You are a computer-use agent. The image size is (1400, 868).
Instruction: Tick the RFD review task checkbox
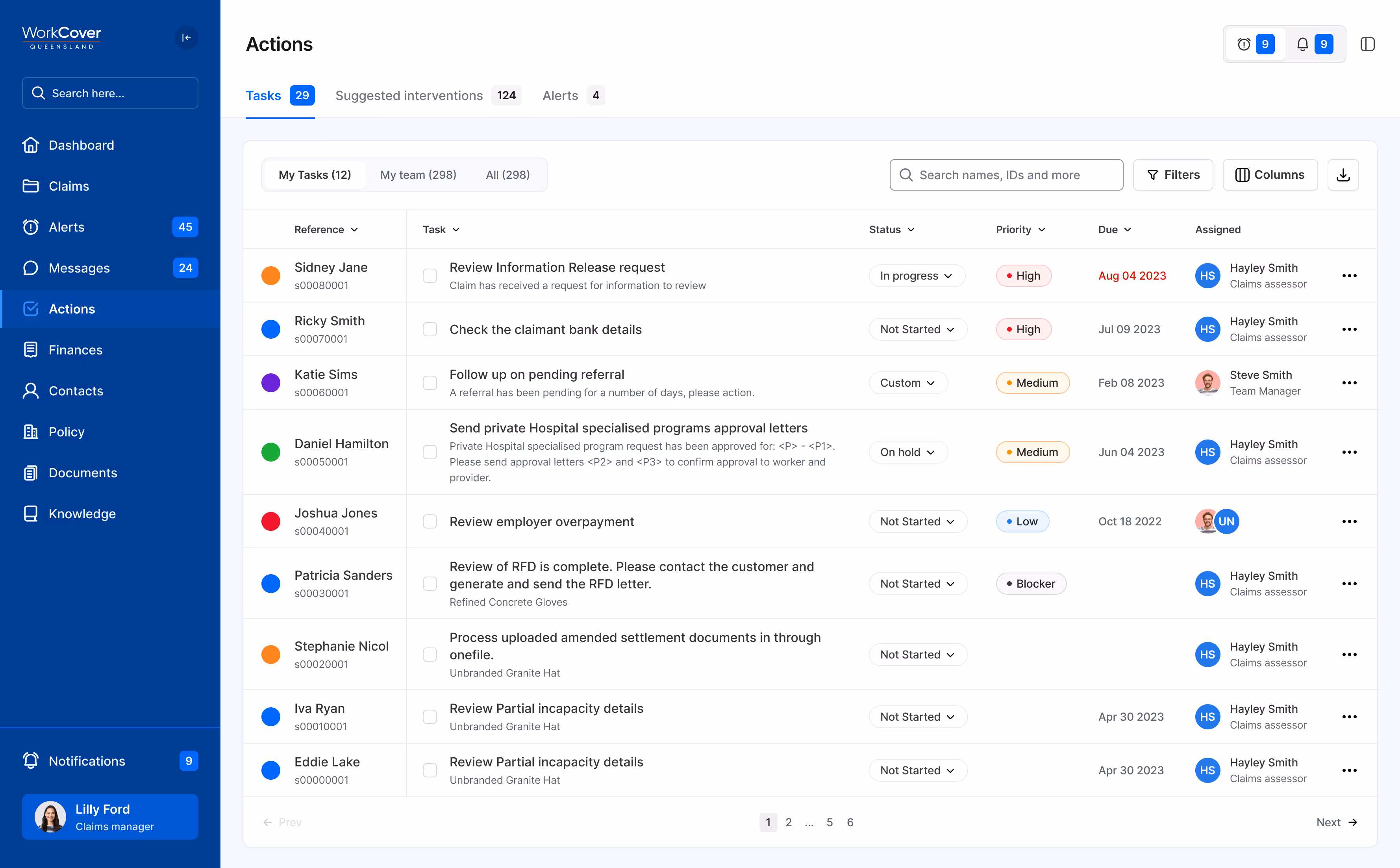pyautogui.click(x=430, y=583)
